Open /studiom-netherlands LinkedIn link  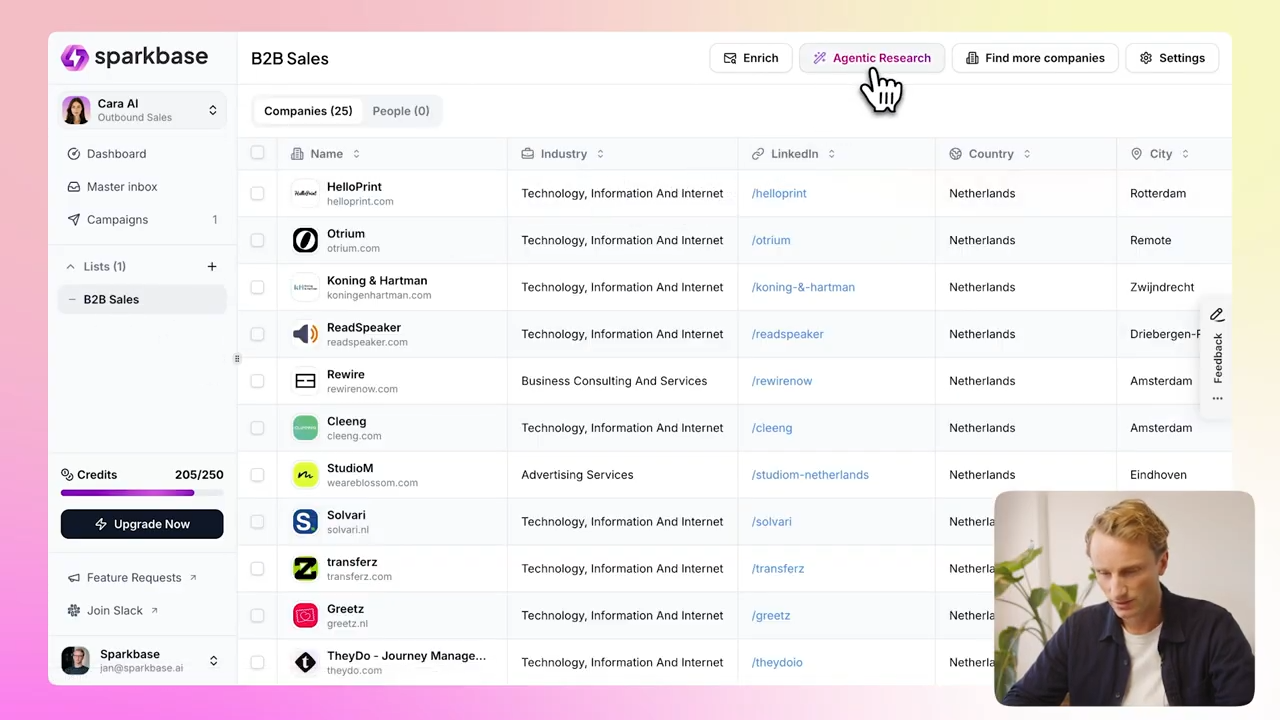tap(810, 475)
